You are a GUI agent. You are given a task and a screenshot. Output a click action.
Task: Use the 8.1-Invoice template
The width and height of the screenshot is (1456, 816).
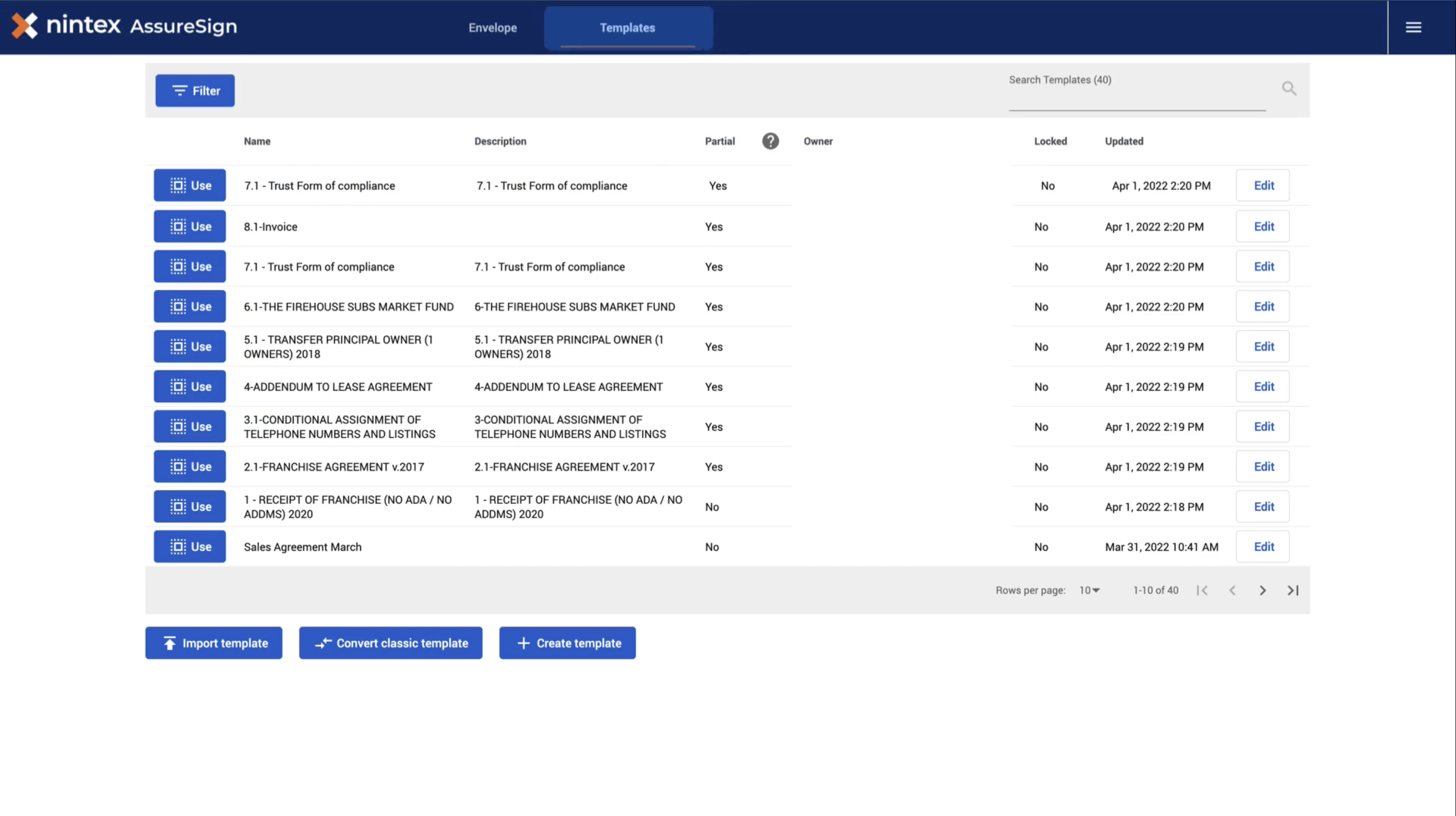coord(190,226)
